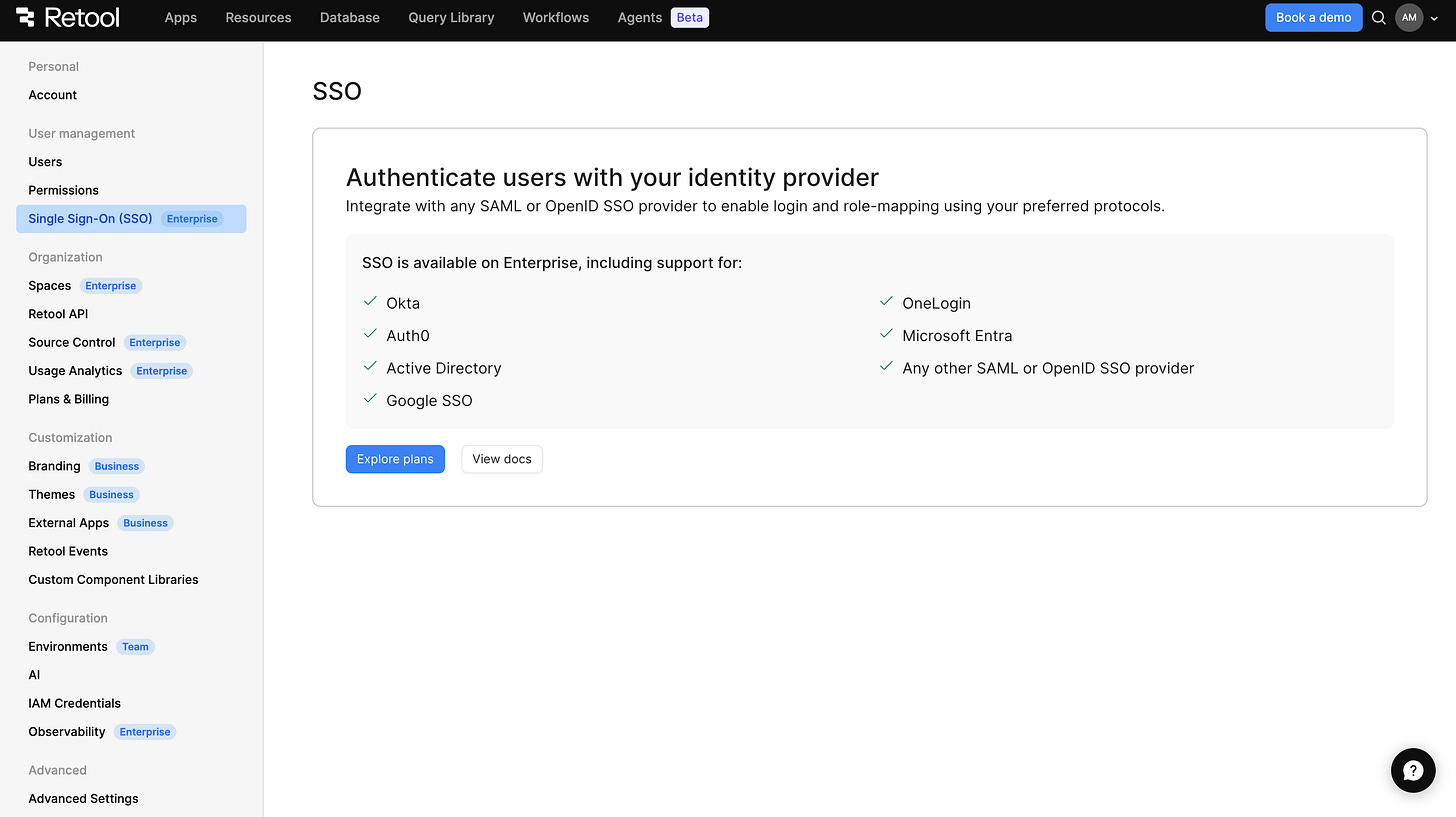The image size is (1456, 817).
Task: Click the OneLogin checkmark icon
Action: [x=886, y=301]
